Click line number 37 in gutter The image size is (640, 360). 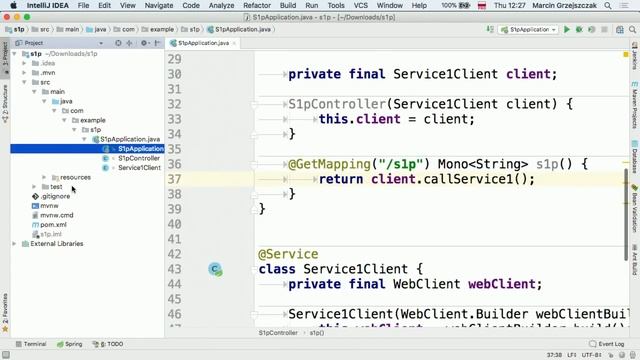pos(174,179)
